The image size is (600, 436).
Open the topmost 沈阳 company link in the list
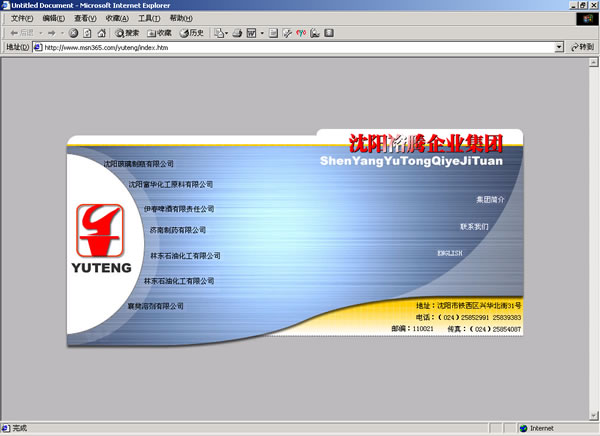(x=139, y=164)
